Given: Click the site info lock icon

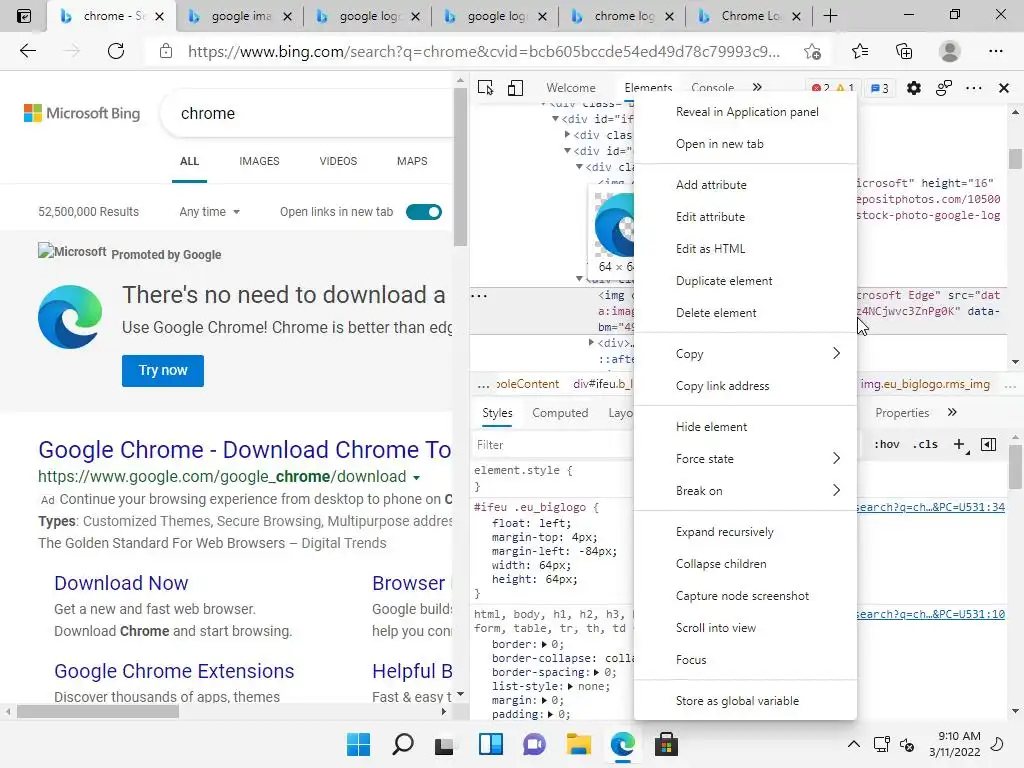Looking at the screenshot, I should 166,51.
